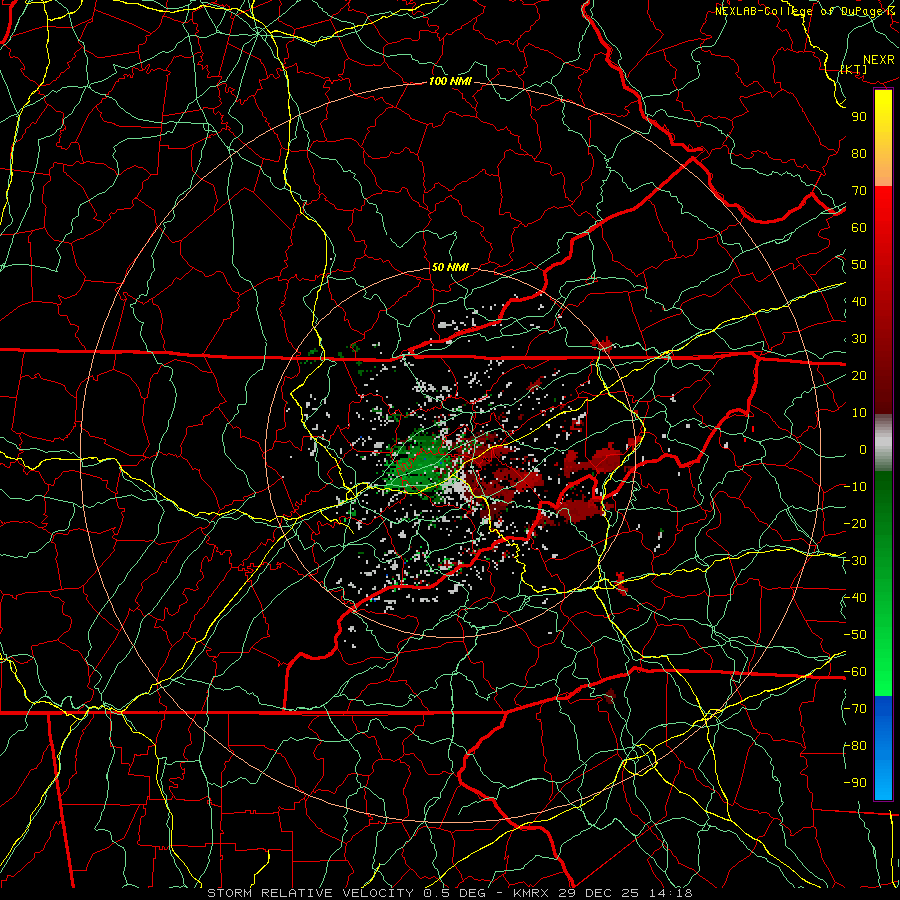Viewport: 900px width, 900px height.
Task: Click the gray zero-velocity blob at the radar center
Action: coord(457,486)
